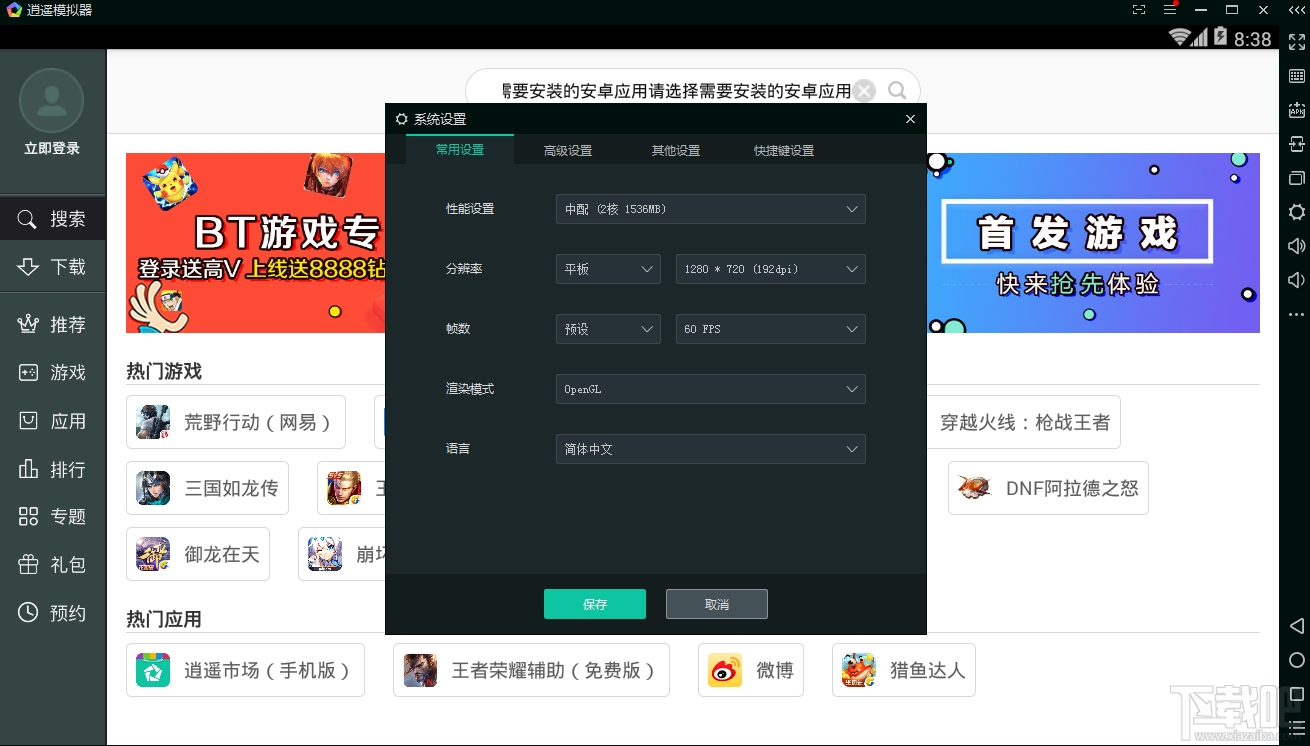This screenshot has height=746, width=1310.
Task: Click the volume down speaker icon
Action: 1297,280
